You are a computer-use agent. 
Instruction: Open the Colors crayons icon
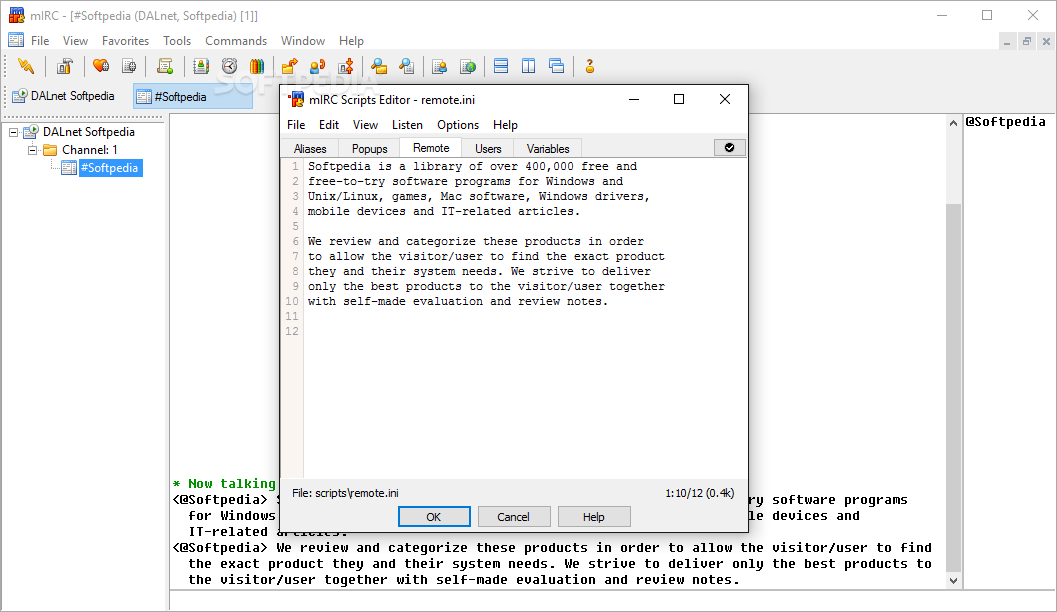pos(257,66)
